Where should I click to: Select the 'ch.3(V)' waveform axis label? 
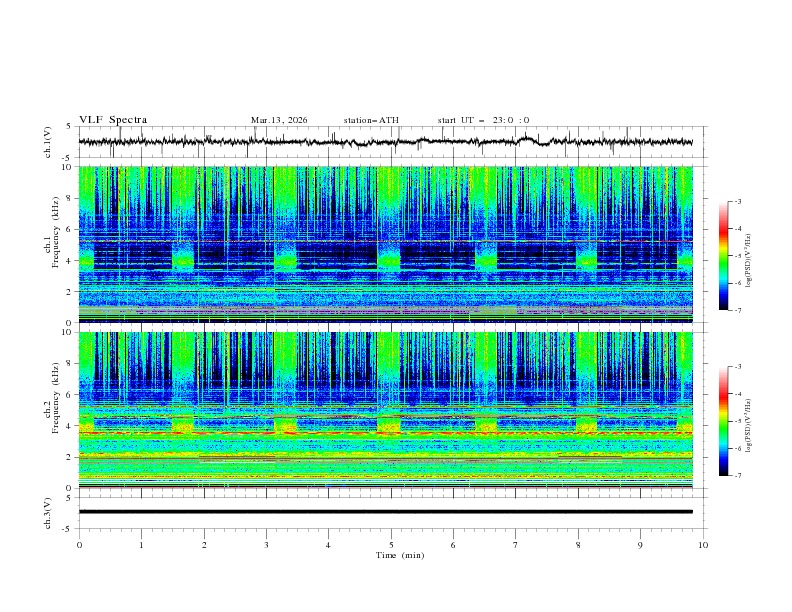48,513
